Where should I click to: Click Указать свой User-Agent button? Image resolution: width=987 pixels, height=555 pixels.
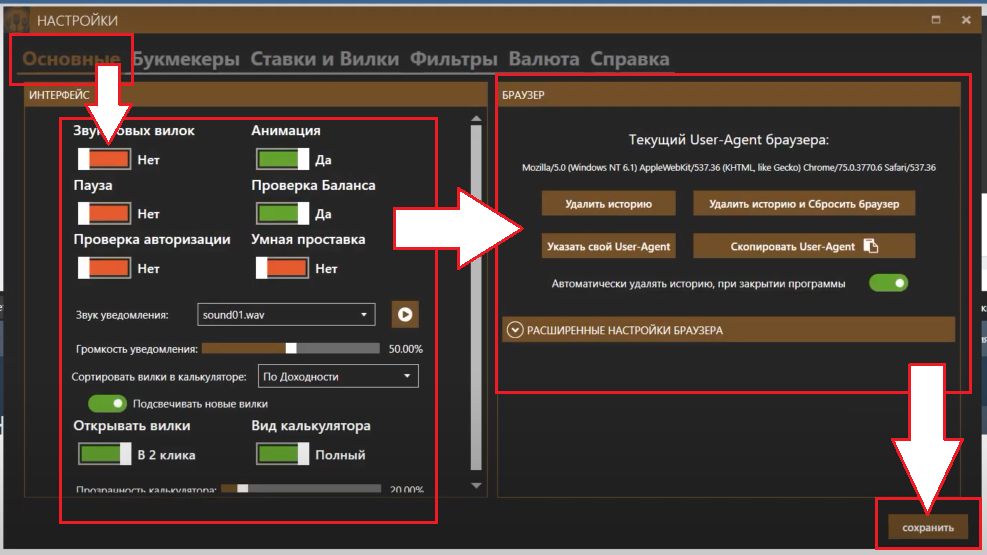[x=609, y=246]
